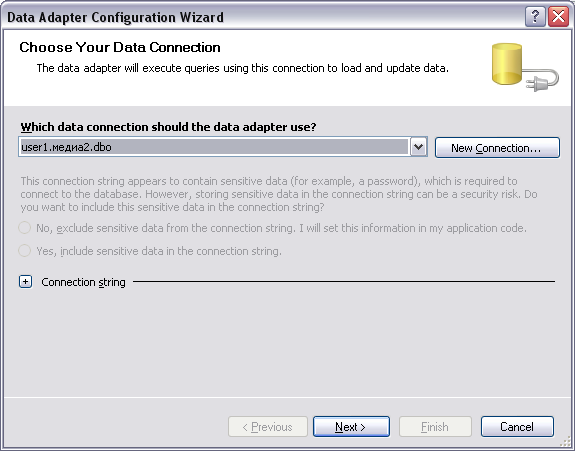The image size is (575, 451).
Task: Choose No, exclude sensitive data option
Action: [x=25, y=228]
